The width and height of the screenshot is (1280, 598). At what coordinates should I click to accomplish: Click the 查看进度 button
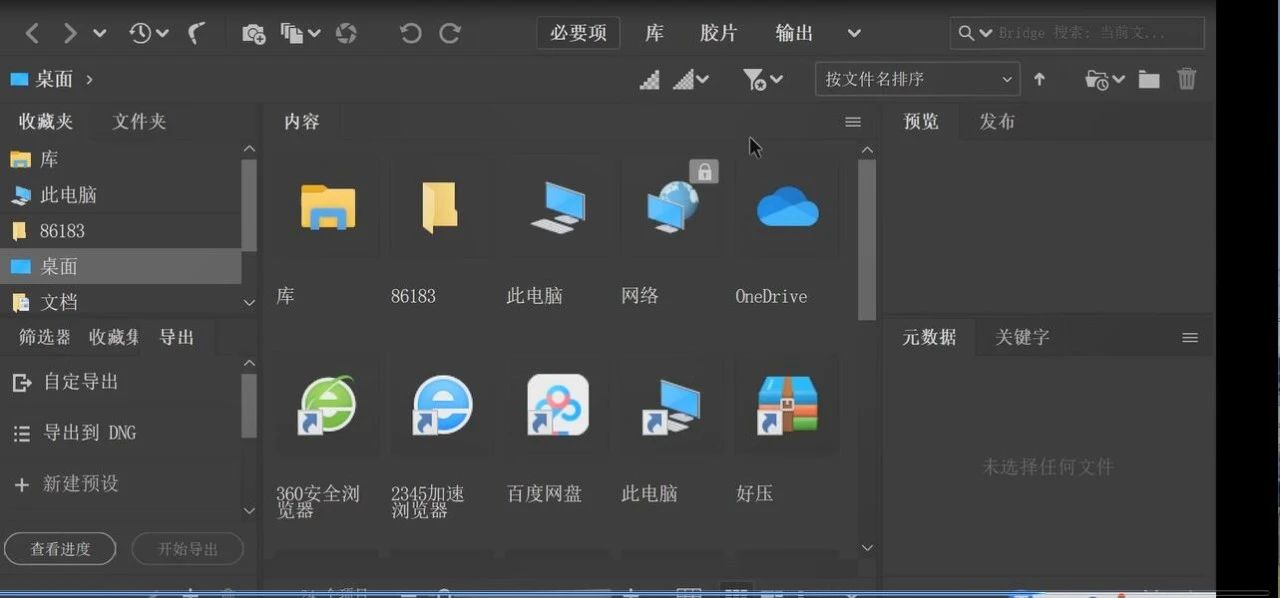point(60,549)
